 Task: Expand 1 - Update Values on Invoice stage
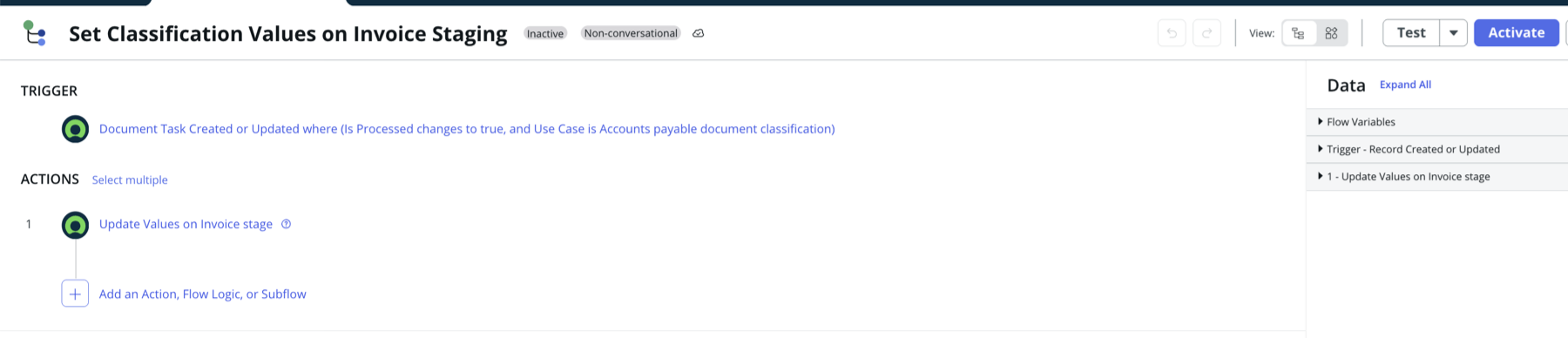coord(1437,177)
